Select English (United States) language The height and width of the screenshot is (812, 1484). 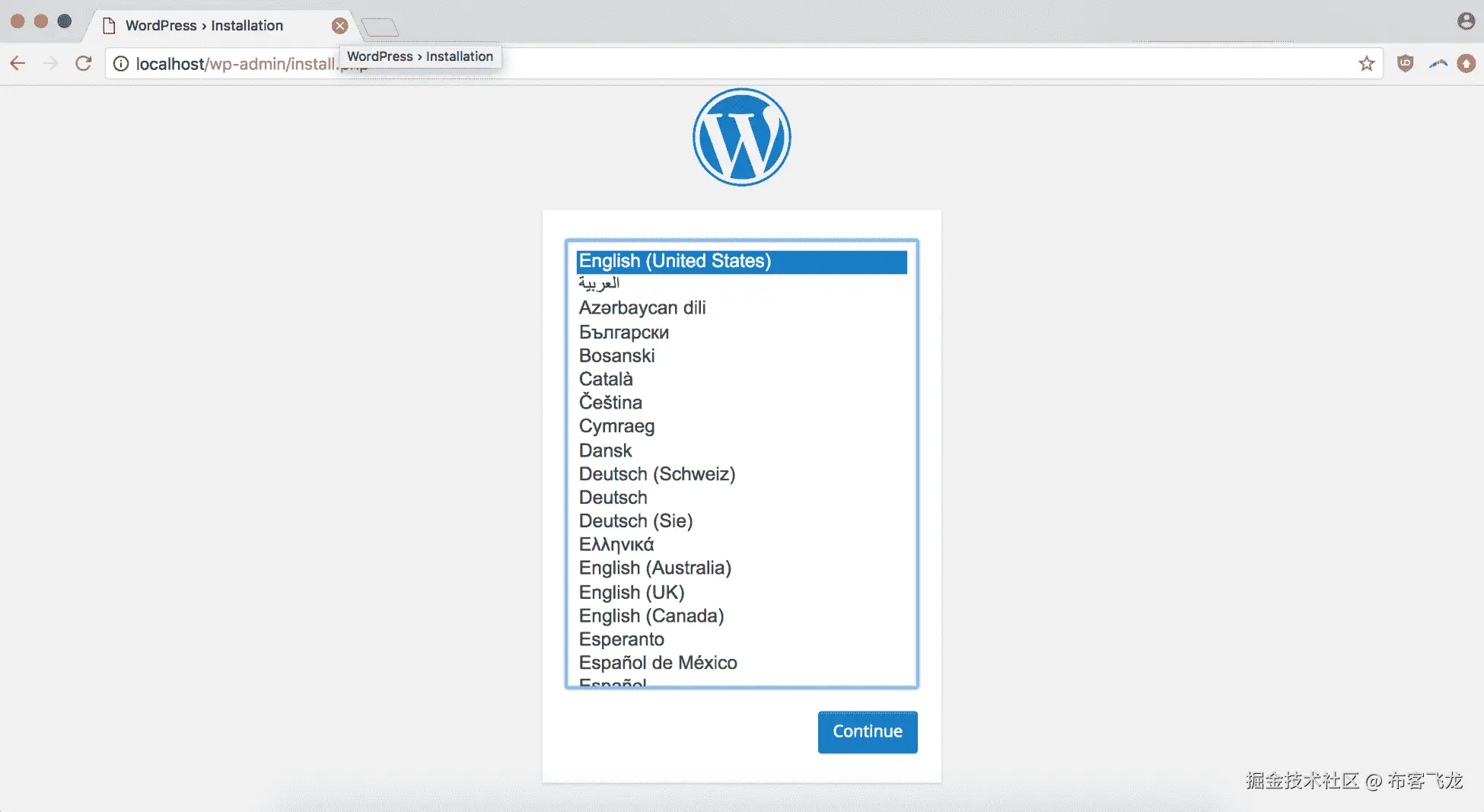pyautogui.click(x=742, y=261)
